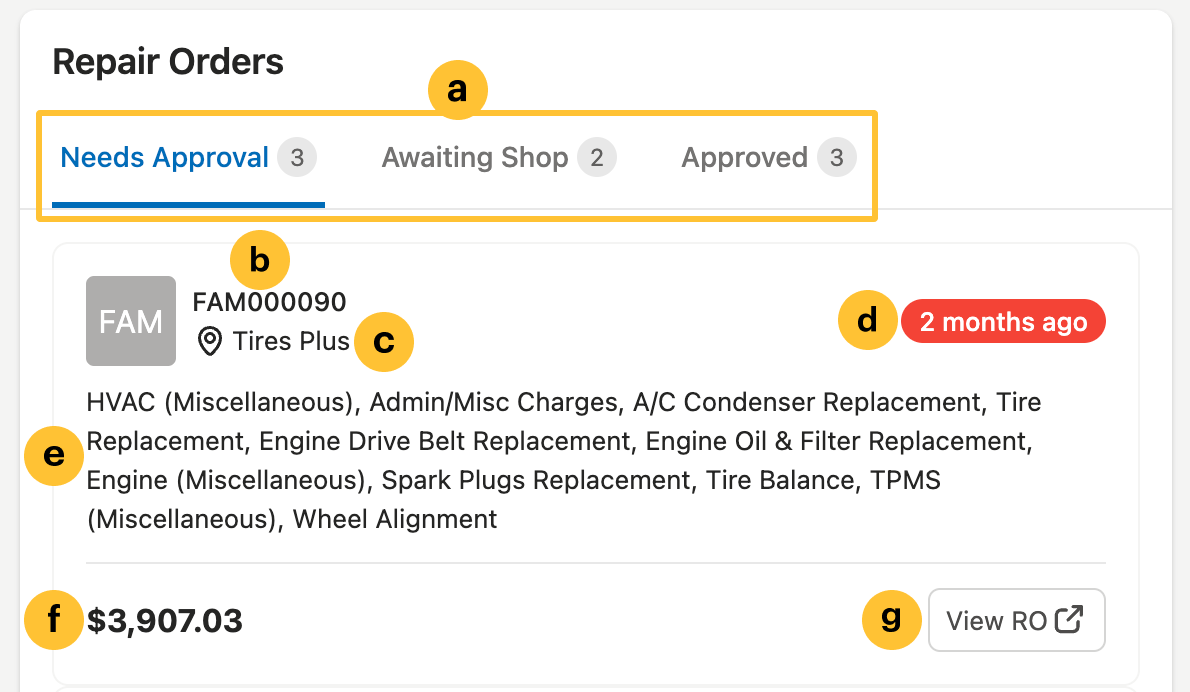Click the count badge showing 2 next to Awaiting Shop

click(x=598, y=157)
